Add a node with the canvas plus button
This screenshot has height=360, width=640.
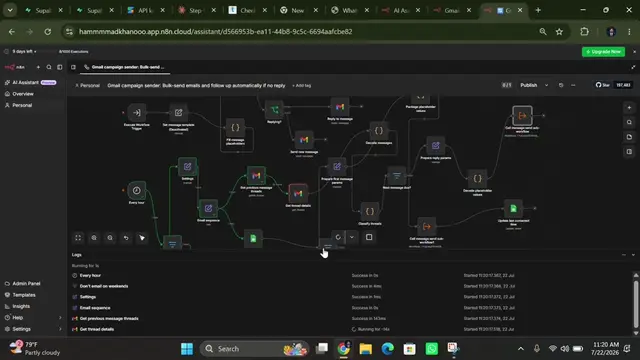coord(629,107)
